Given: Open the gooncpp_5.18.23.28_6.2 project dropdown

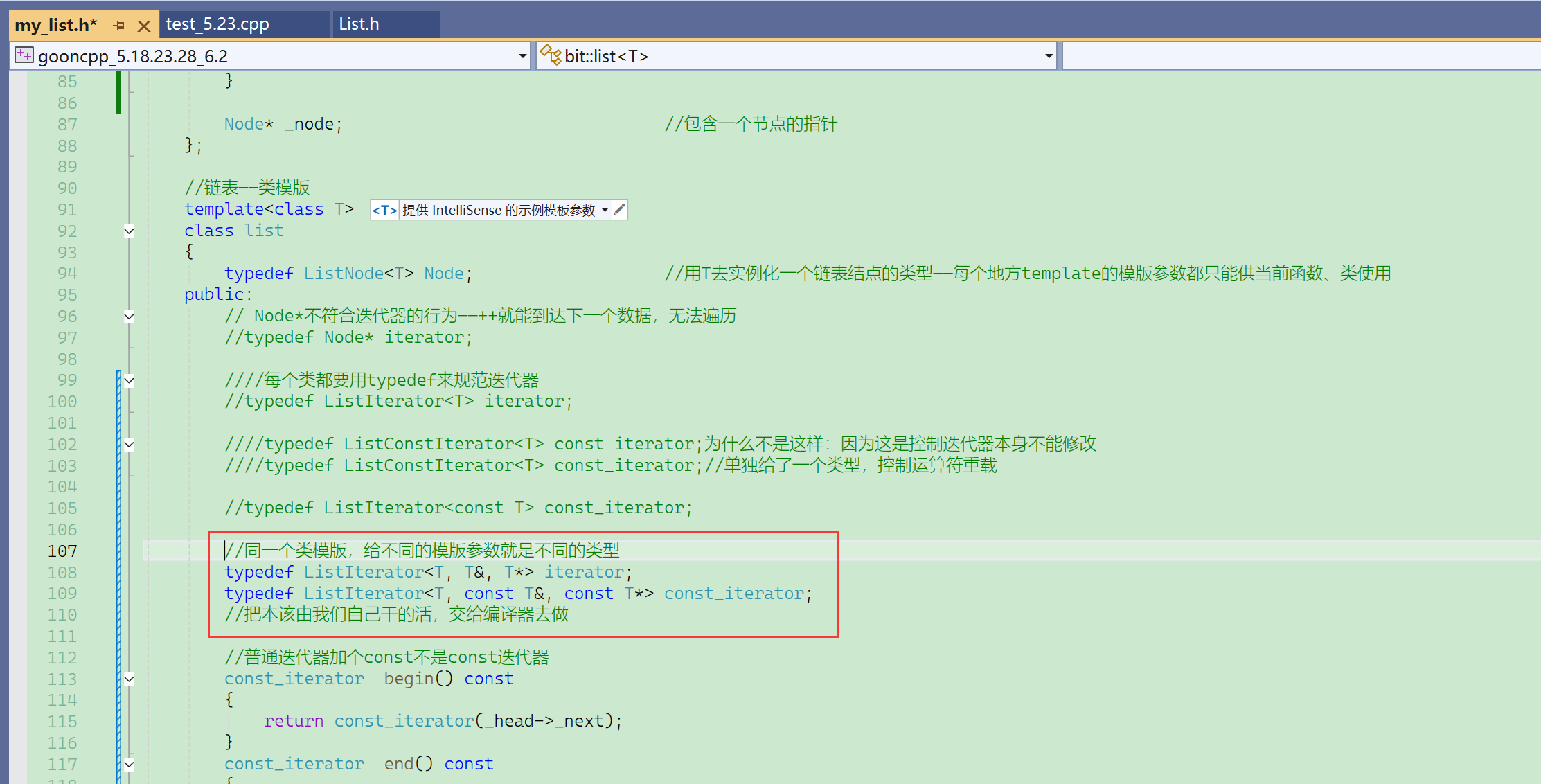Looking at the screenshot, I should coord(522,56).
